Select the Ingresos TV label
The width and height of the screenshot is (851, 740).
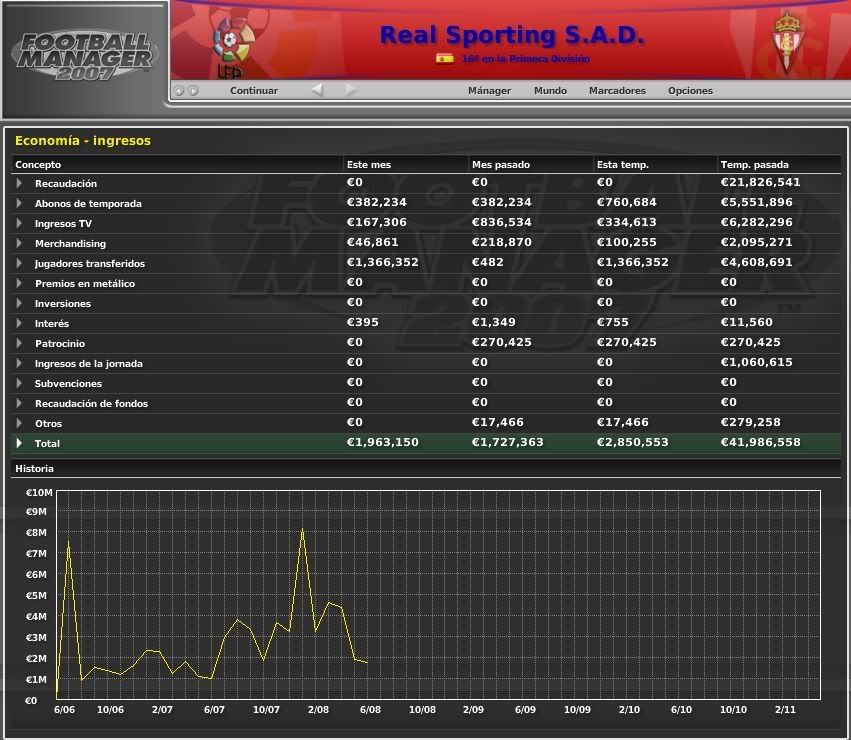63,224
